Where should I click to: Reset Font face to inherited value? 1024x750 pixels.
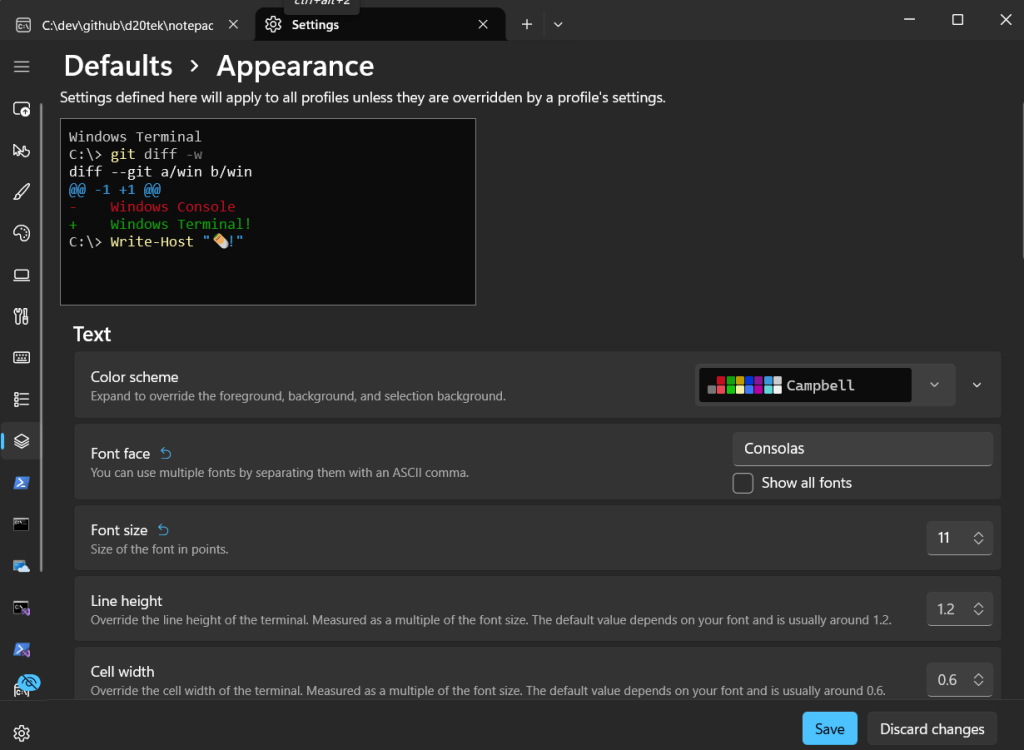(166, 453)
